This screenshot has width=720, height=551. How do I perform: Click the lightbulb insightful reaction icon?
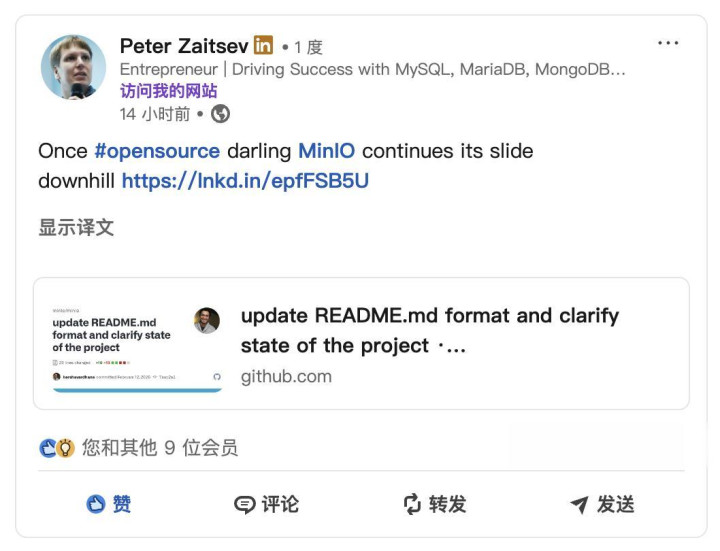point(66,448)
